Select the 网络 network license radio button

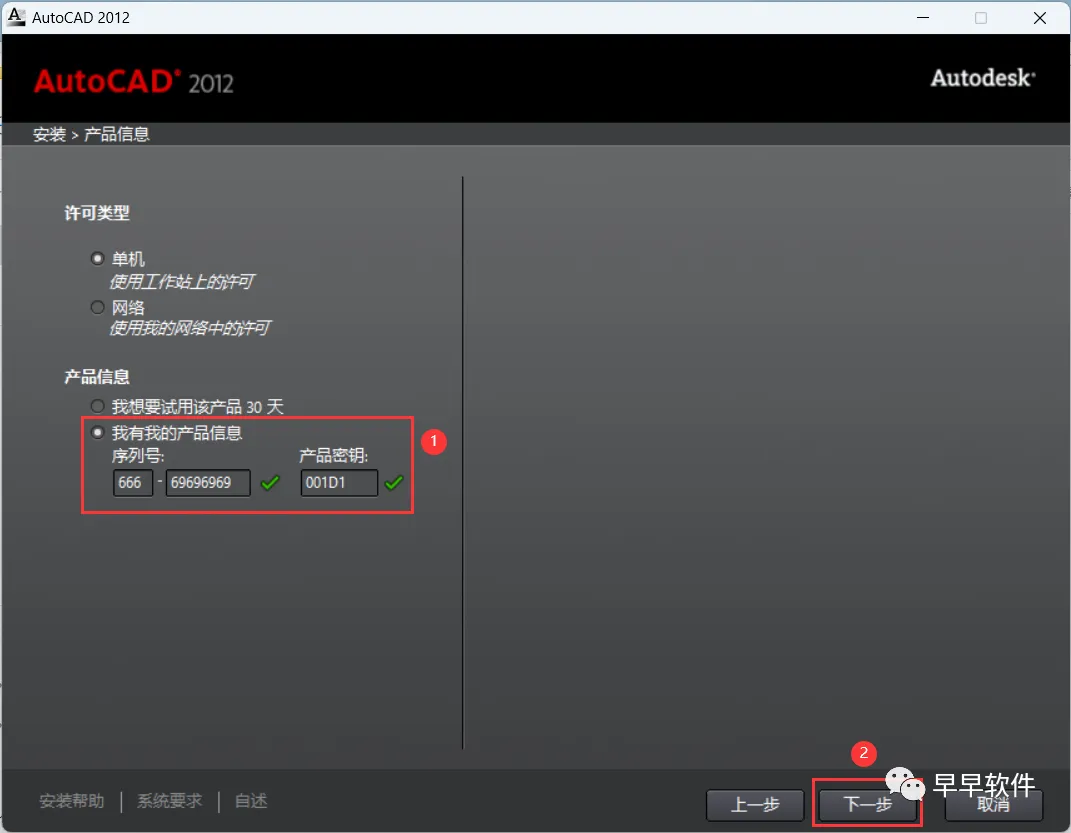pos(98,307)
